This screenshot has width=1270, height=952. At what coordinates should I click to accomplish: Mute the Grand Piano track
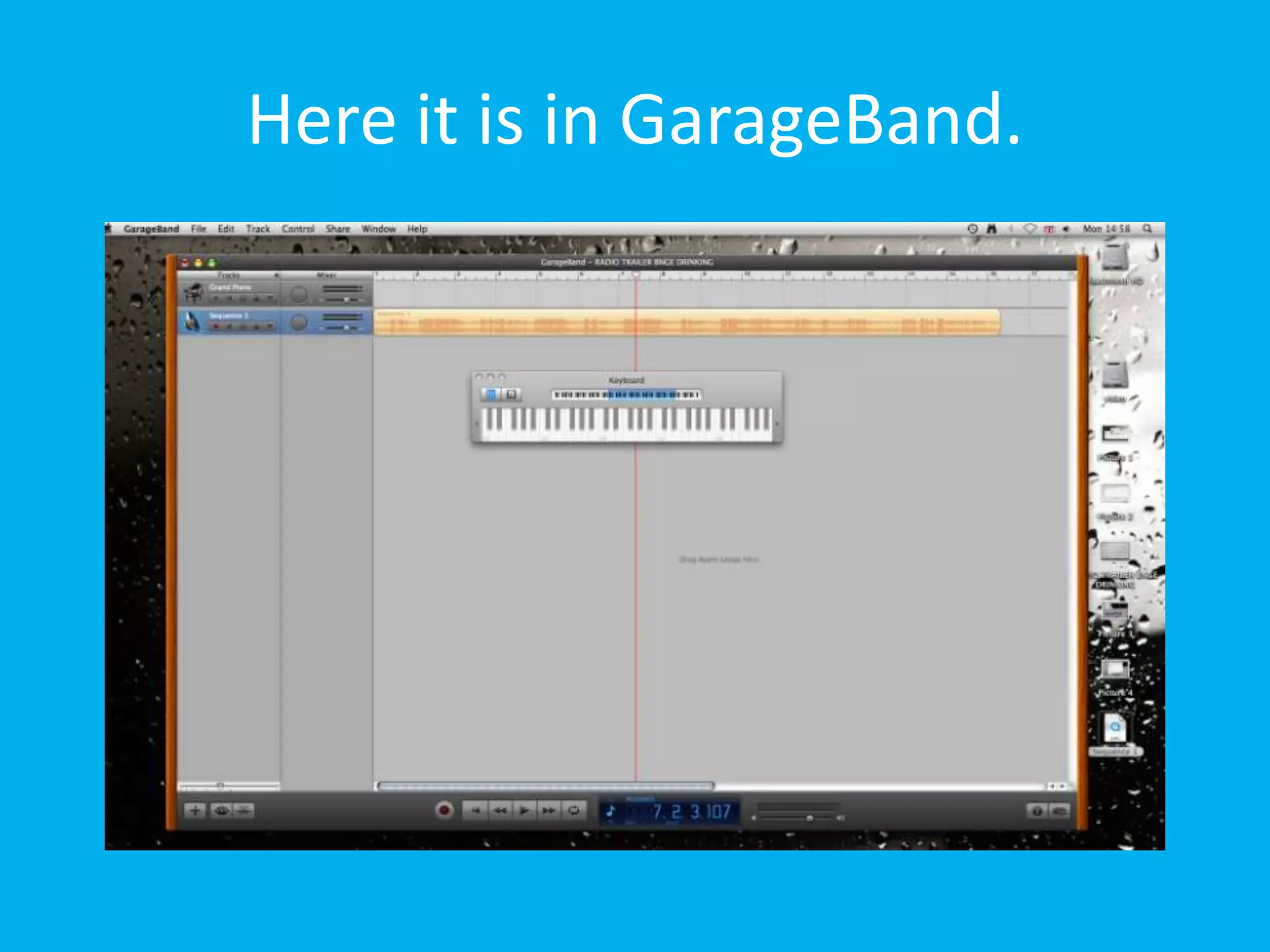(x=229, y=299)
